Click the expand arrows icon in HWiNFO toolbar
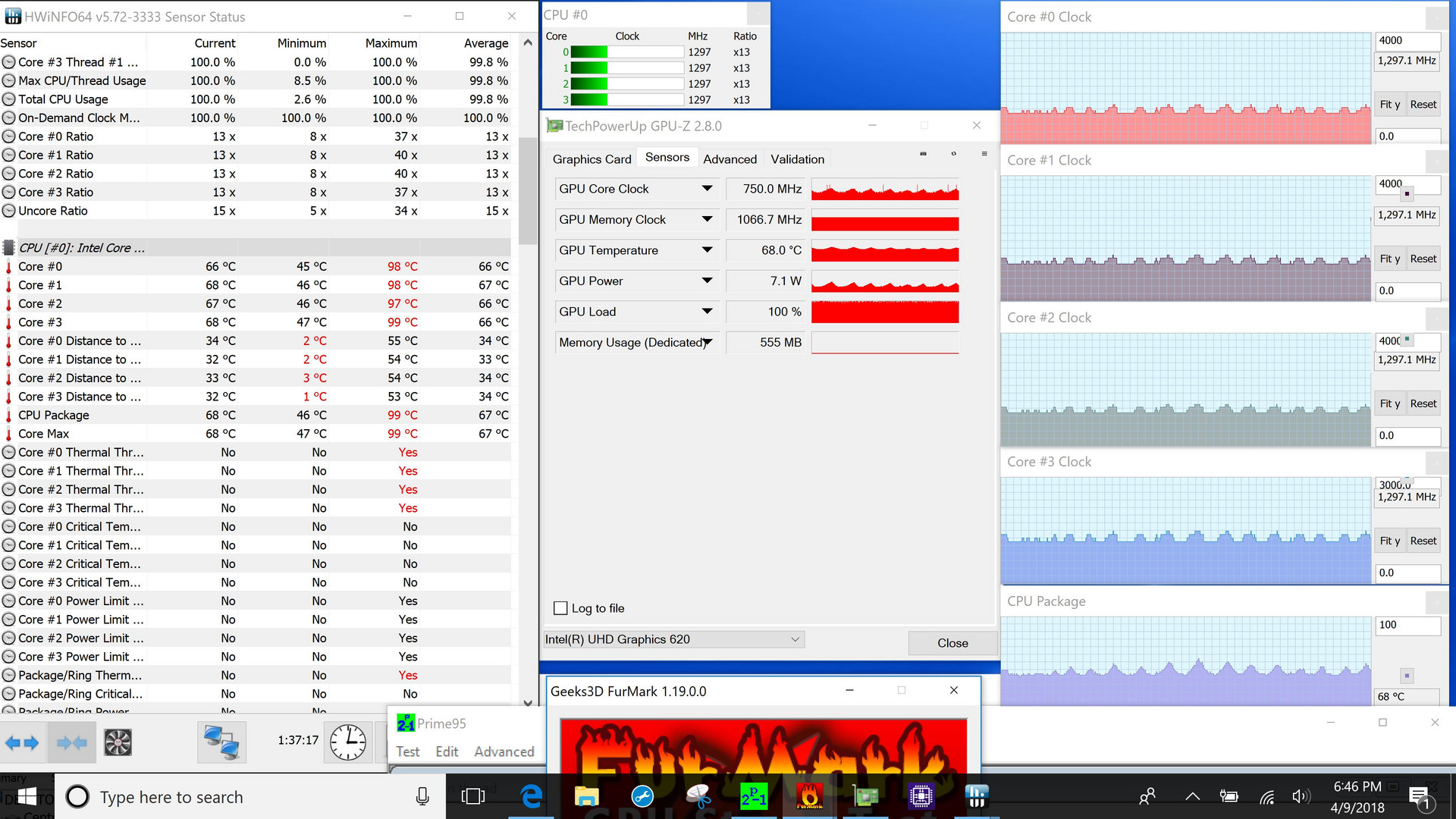1456x819 pixels. click(22, 742)
